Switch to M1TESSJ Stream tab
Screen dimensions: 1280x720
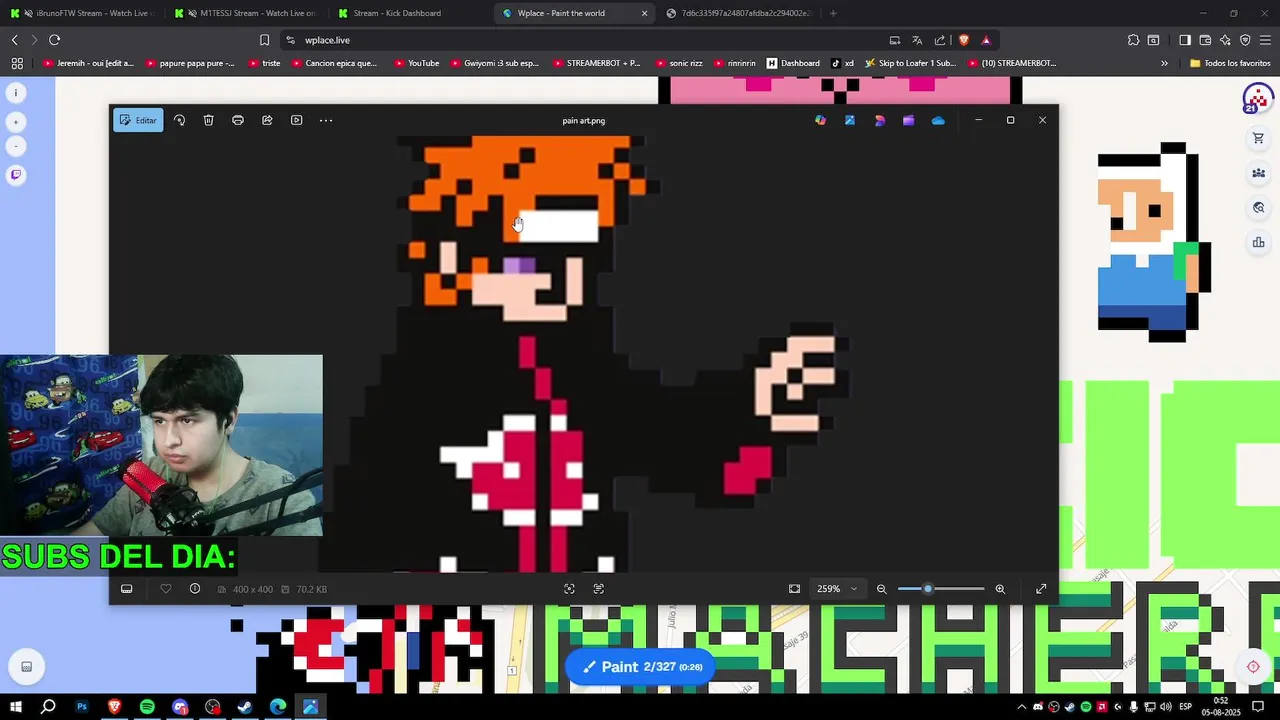tap(246, 13)
